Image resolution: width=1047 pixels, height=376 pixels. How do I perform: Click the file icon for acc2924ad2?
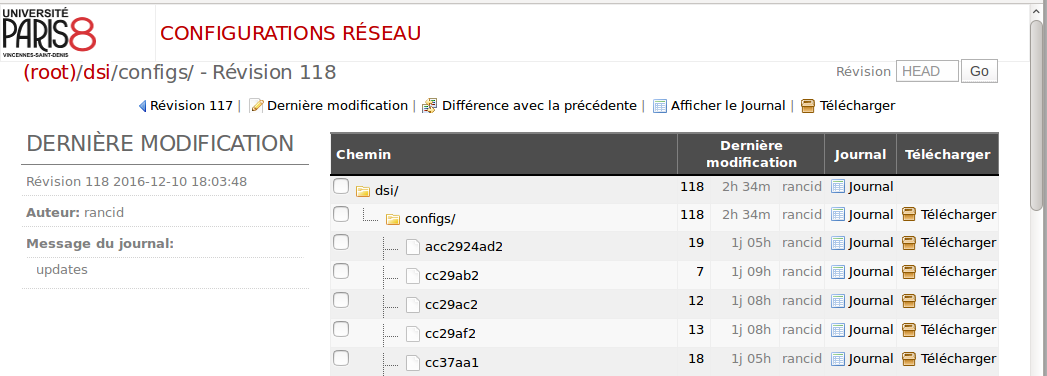(x=413, y=247)
